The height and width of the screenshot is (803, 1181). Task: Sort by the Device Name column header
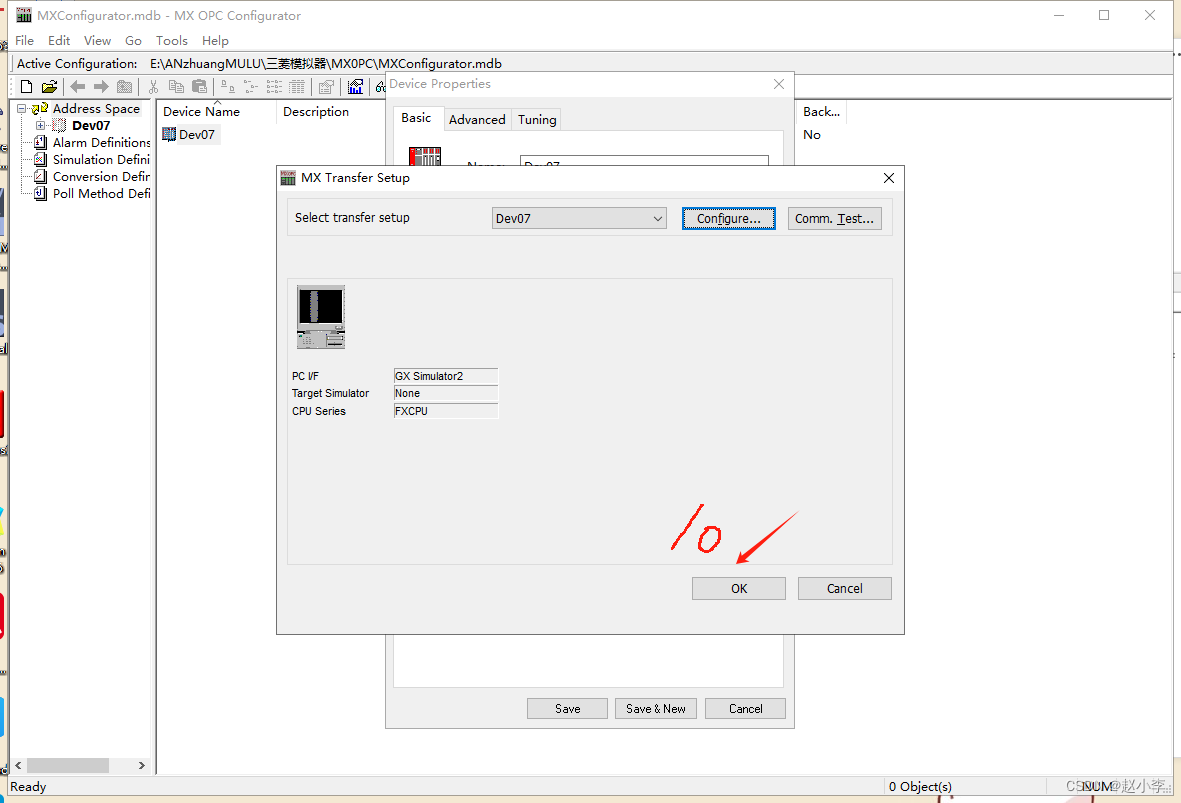point(217,111)
